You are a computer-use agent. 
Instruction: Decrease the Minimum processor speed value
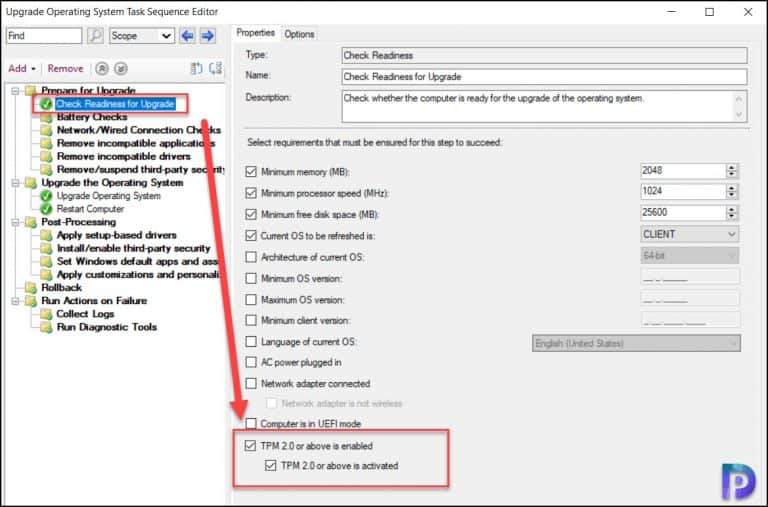tap(732, 195)
